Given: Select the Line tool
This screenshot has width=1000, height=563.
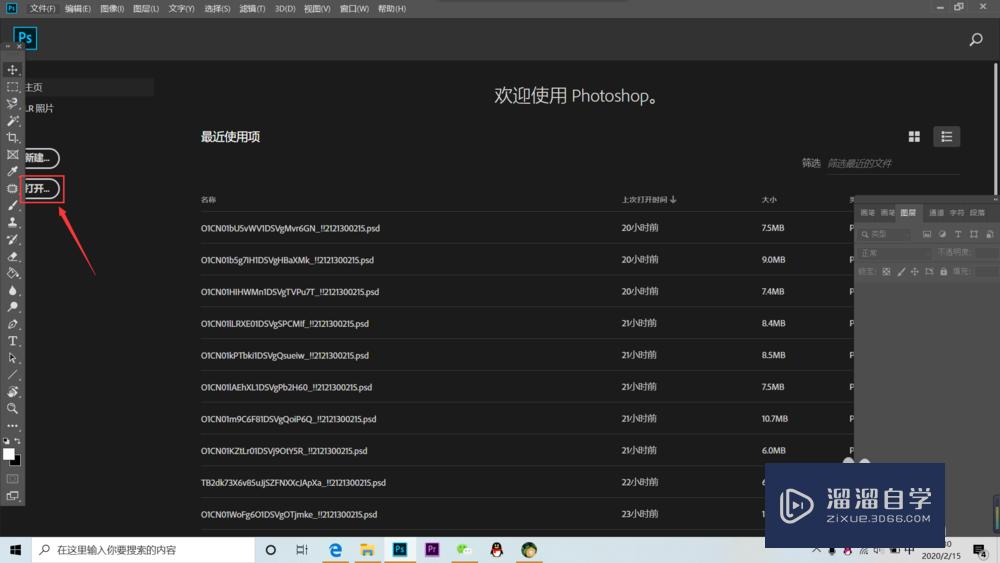Looking at the screenshot, I should pos(12,375).
